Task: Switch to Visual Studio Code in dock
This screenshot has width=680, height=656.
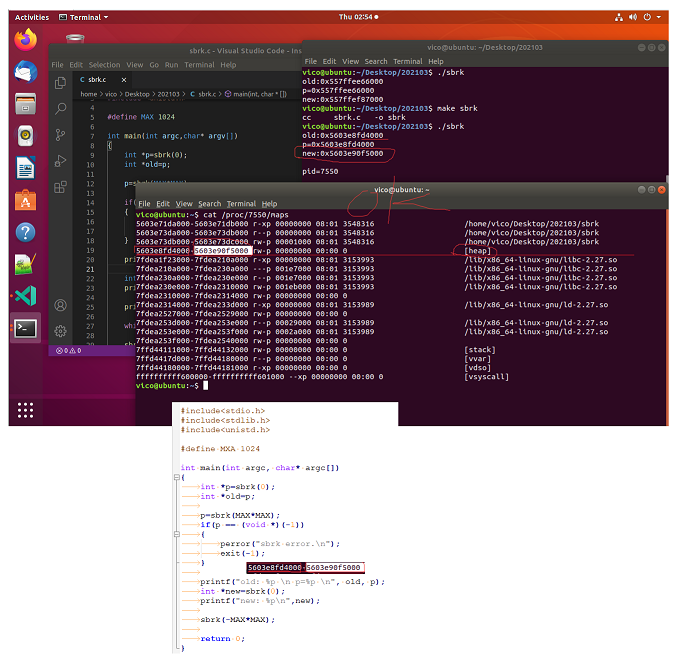Action: [26, 296]
